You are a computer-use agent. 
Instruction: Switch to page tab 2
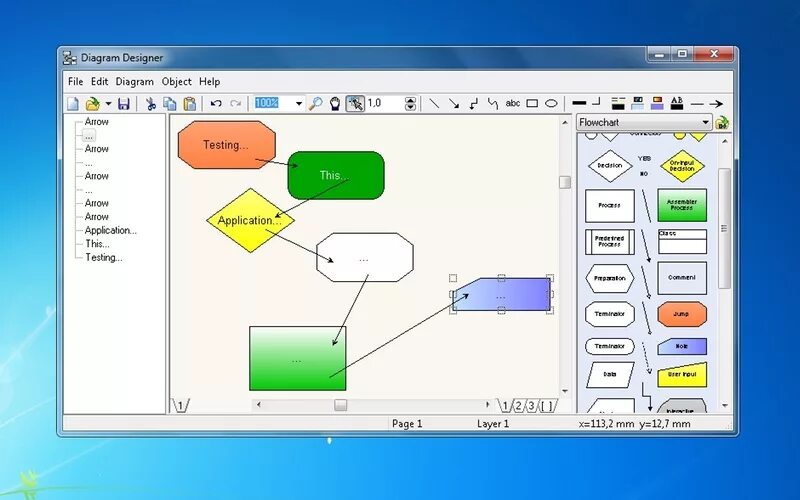pyautogui.click(x=518, y=406)
